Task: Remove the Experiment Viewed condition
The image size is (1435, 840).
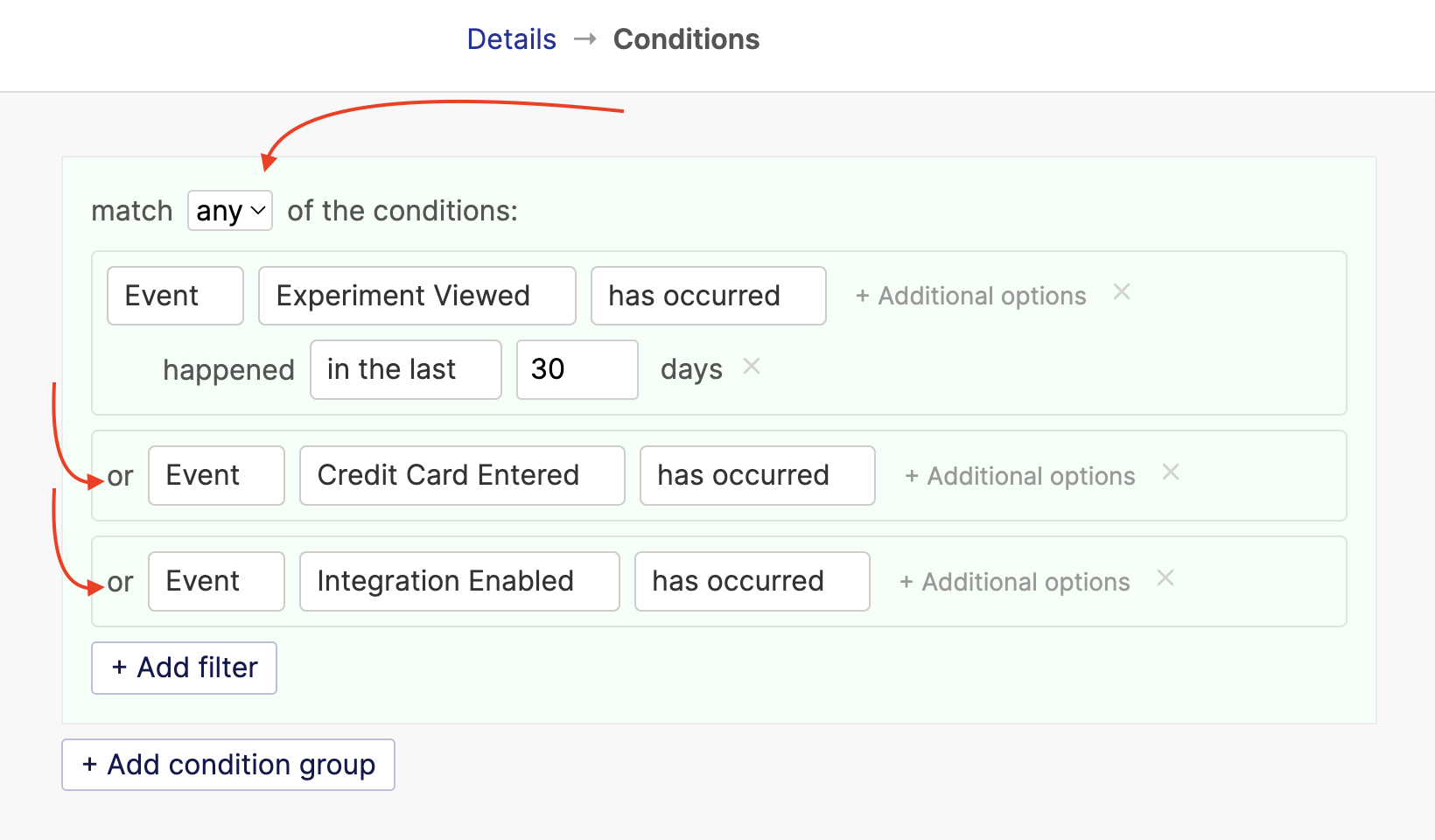Action: 1122,292
